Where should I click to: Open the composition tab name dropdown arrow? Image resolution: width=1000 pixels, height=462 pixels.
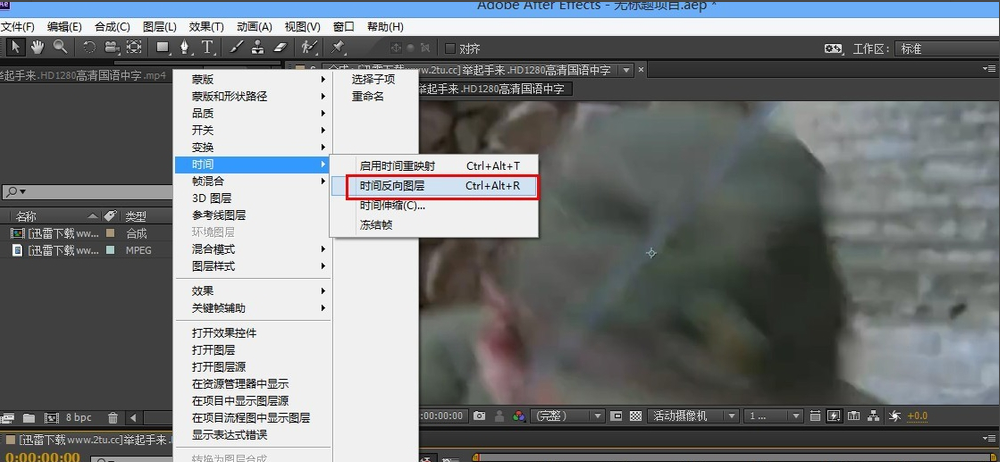626,70
